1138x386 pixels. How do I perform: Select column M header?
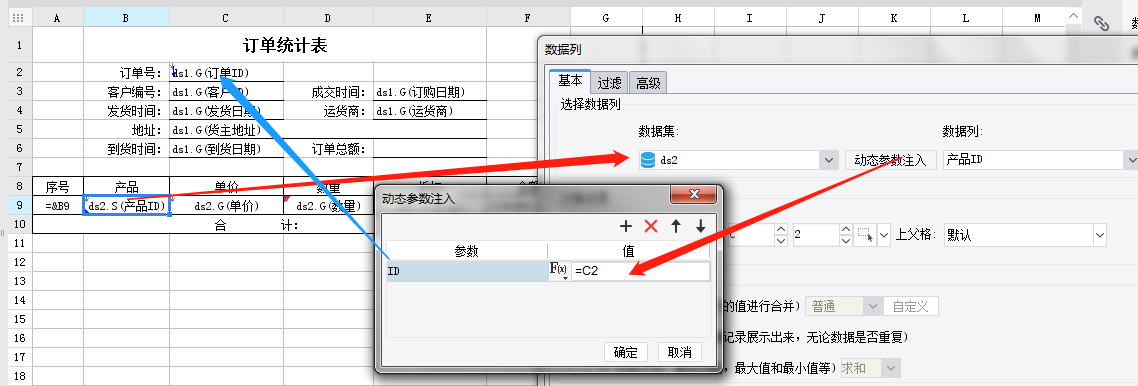click(x=1038, y=18)
